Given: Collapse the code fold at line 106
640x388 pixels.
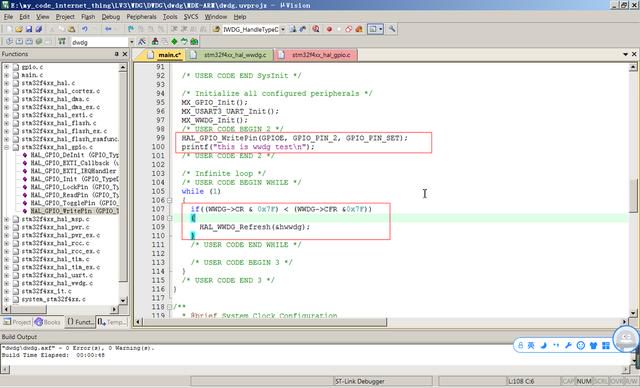Looking at the screenshot, I should (169, 200).
